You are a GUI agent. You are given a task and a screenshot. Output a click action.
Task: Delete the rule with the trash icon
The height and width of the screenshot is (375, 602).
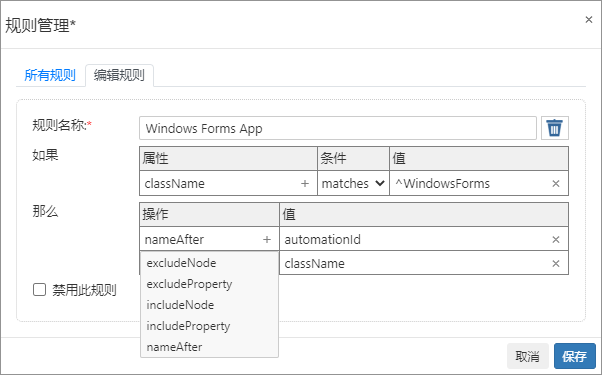pyautogui.click(x=554, y=128)
